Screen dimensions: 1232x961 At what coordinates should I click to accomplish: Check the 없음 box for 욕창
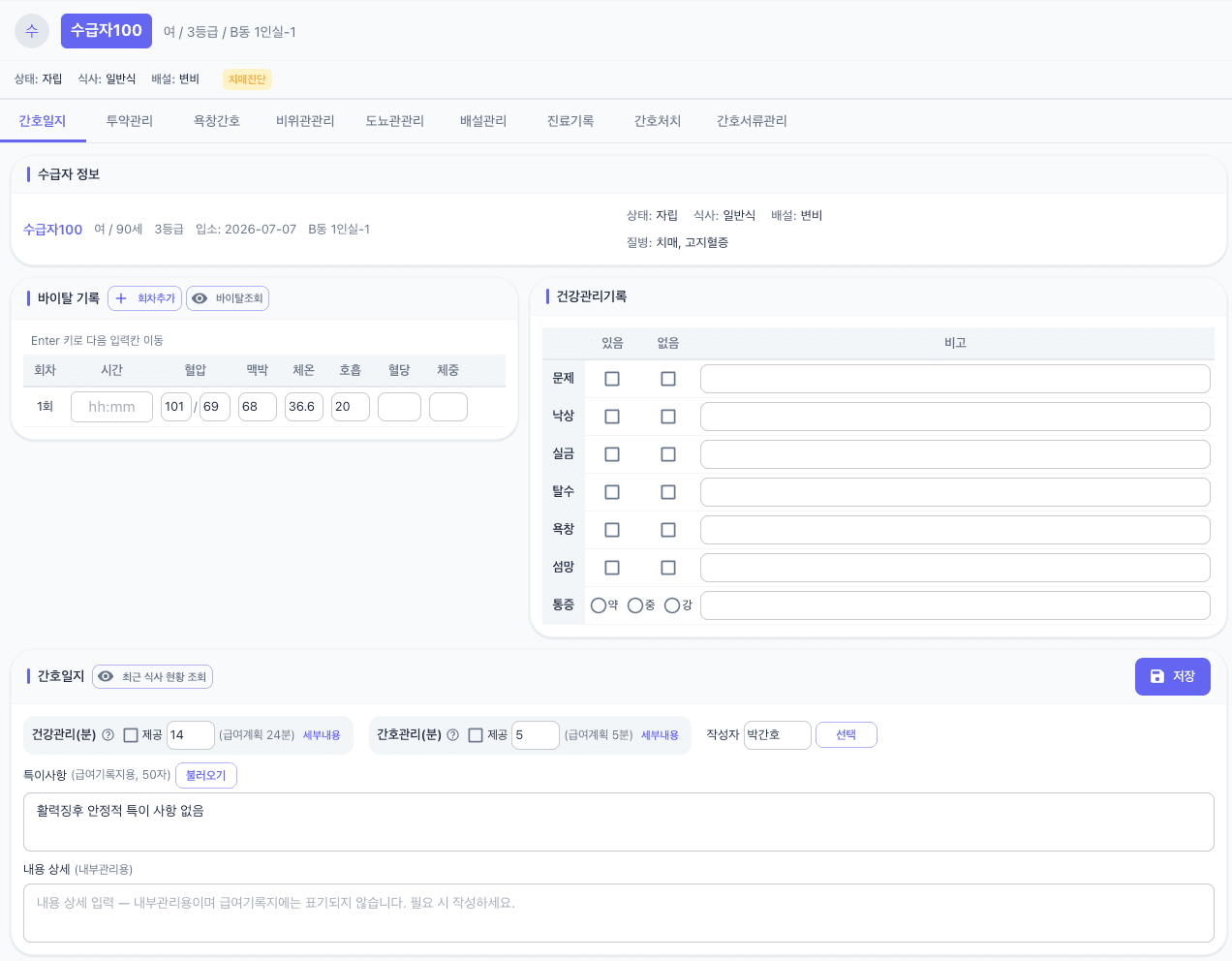[668, 530]
